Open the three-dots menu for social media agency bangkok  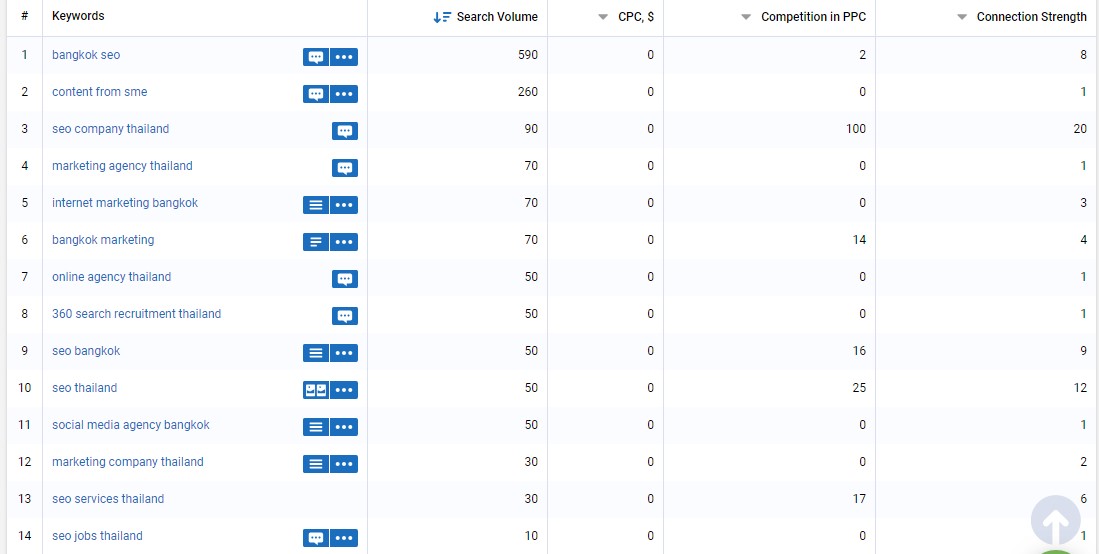343,427
